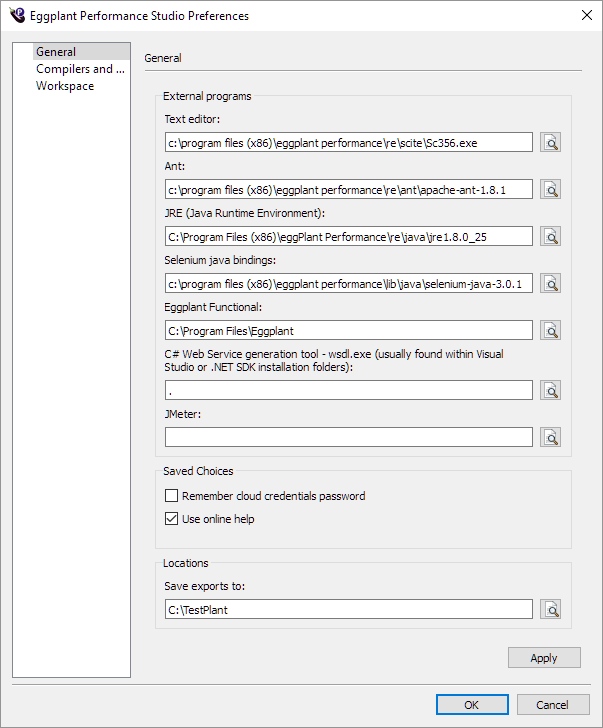The height and width of the screenshot is (728, 603).
Task: Browse for Eggplant Functional install folder
Action: 550,330
